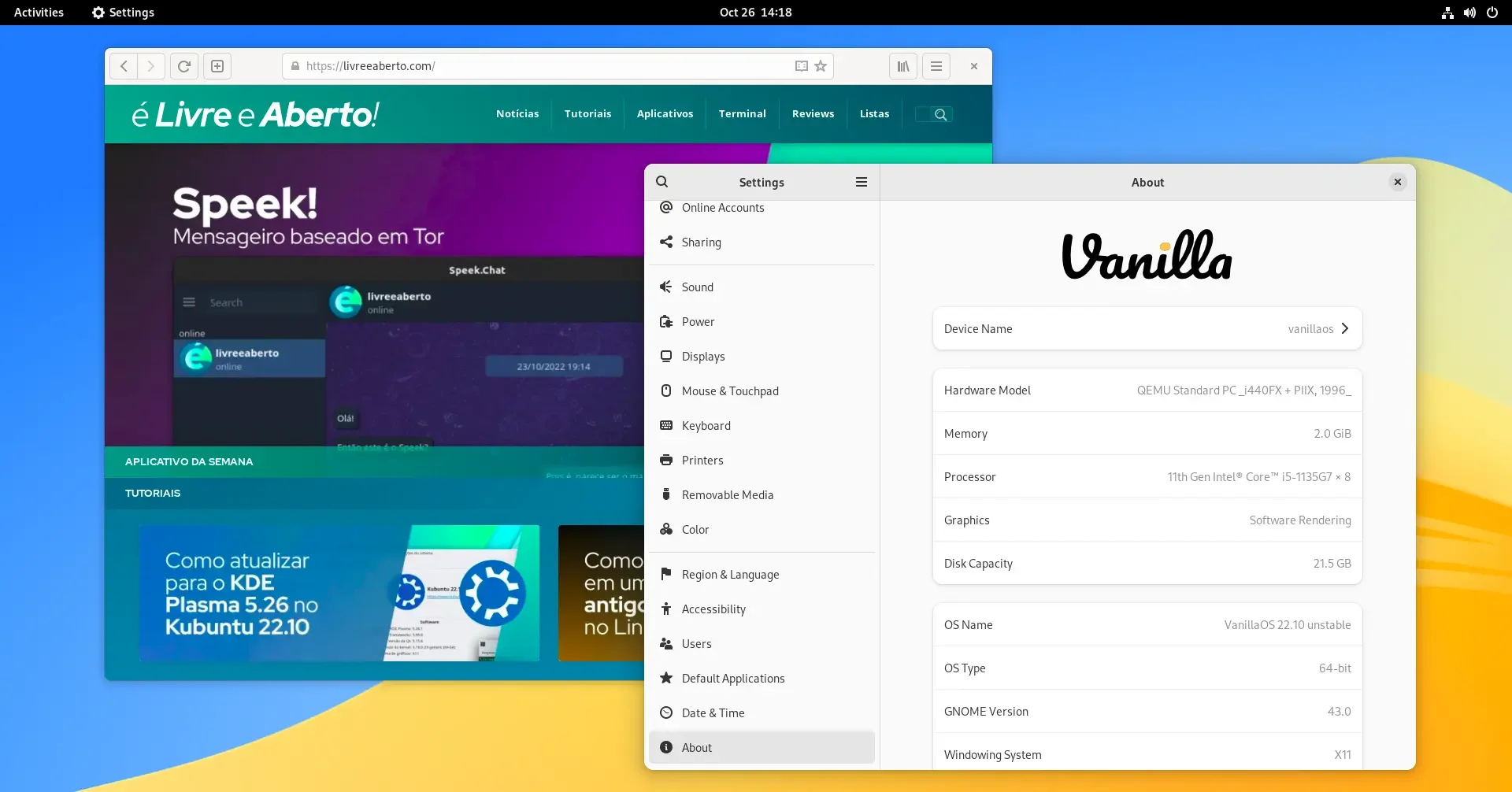The height and width of the screenshot is (792, 1512).
Task: Click the Color icon in sidebar
Action: click(x=666, y=529)
